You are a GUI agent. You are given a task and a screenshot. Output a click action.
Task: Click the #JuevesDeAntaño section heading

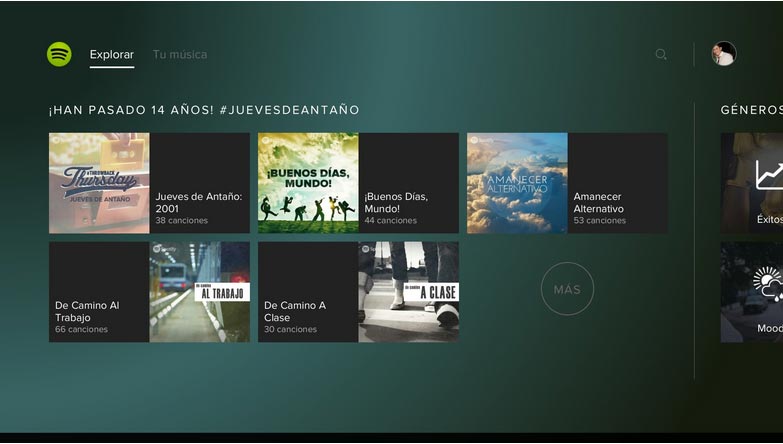coord(204,110)
